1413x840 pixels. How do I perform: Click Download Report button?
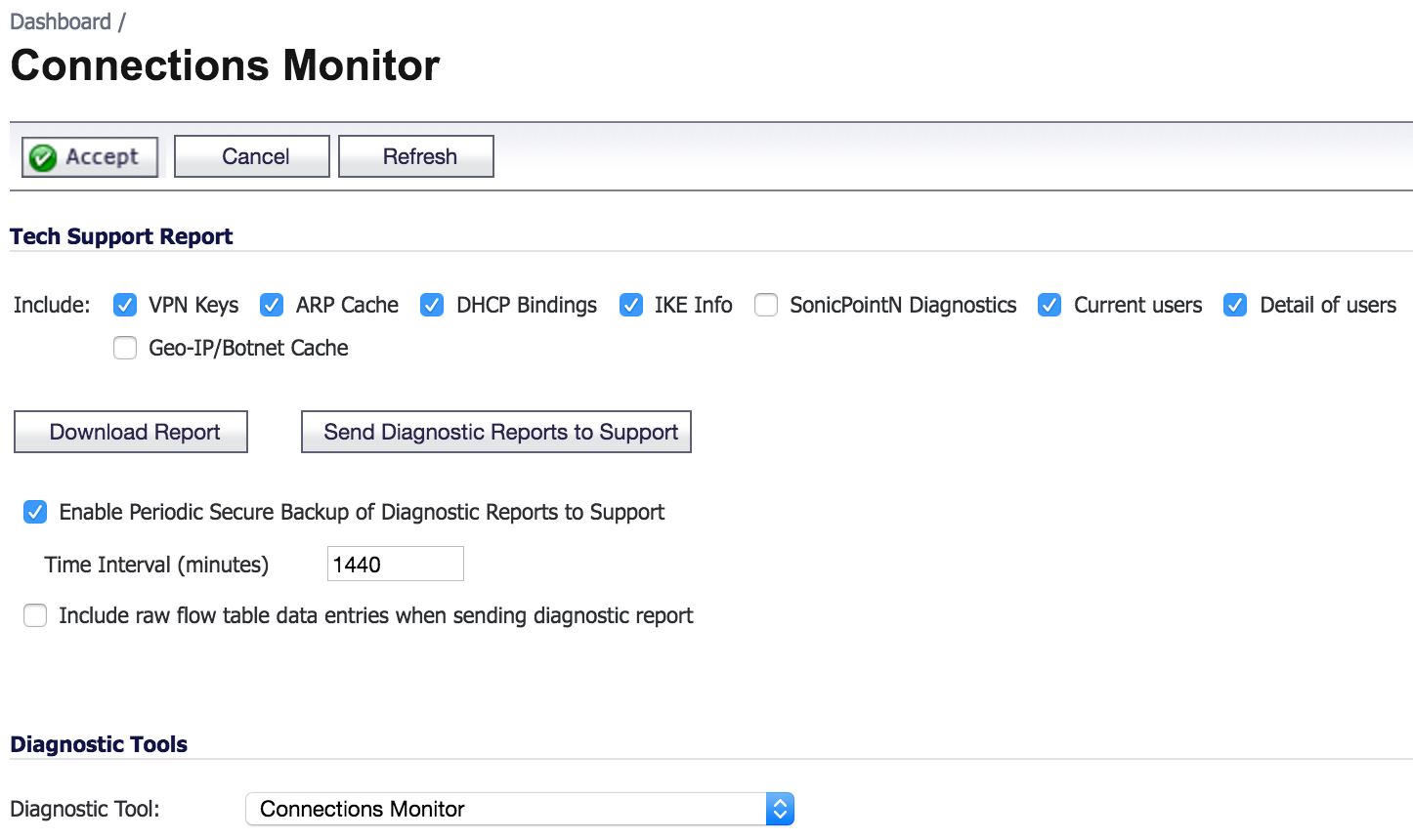pyautogui.click(x=131, y=432)
